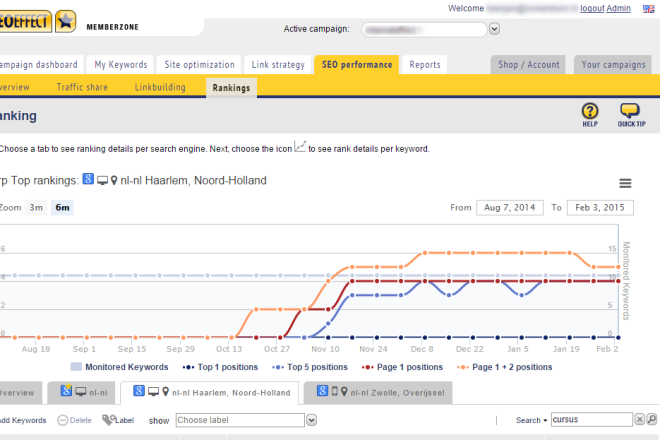Click the UK flag language icon
The width and height of the screenshot is (660, 440).
651,8
